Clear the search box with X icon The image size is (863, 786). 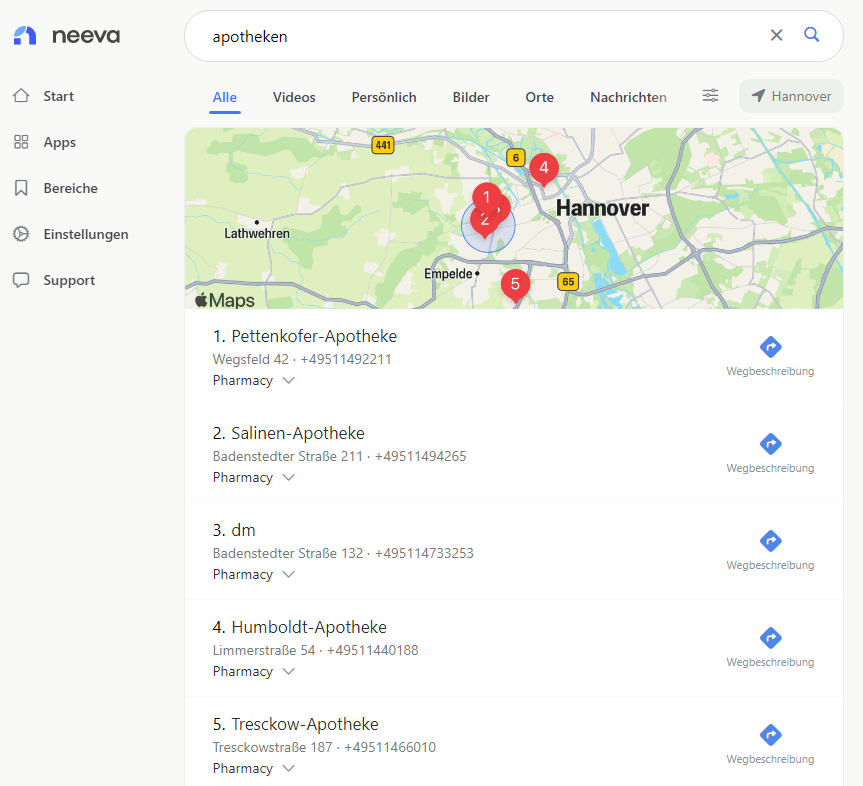776,35
